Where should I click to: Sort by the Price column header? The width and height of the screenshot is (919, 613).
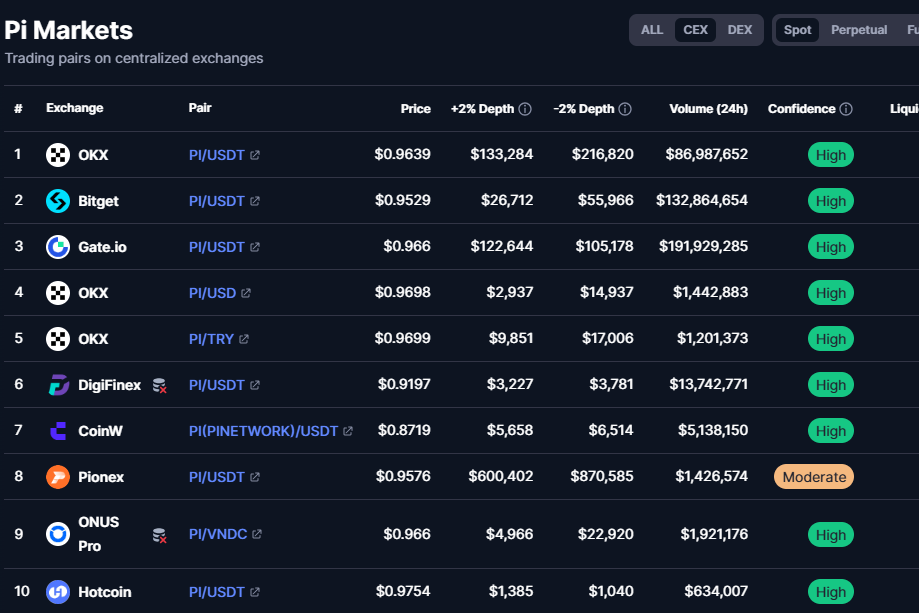(x=416, y=109)
